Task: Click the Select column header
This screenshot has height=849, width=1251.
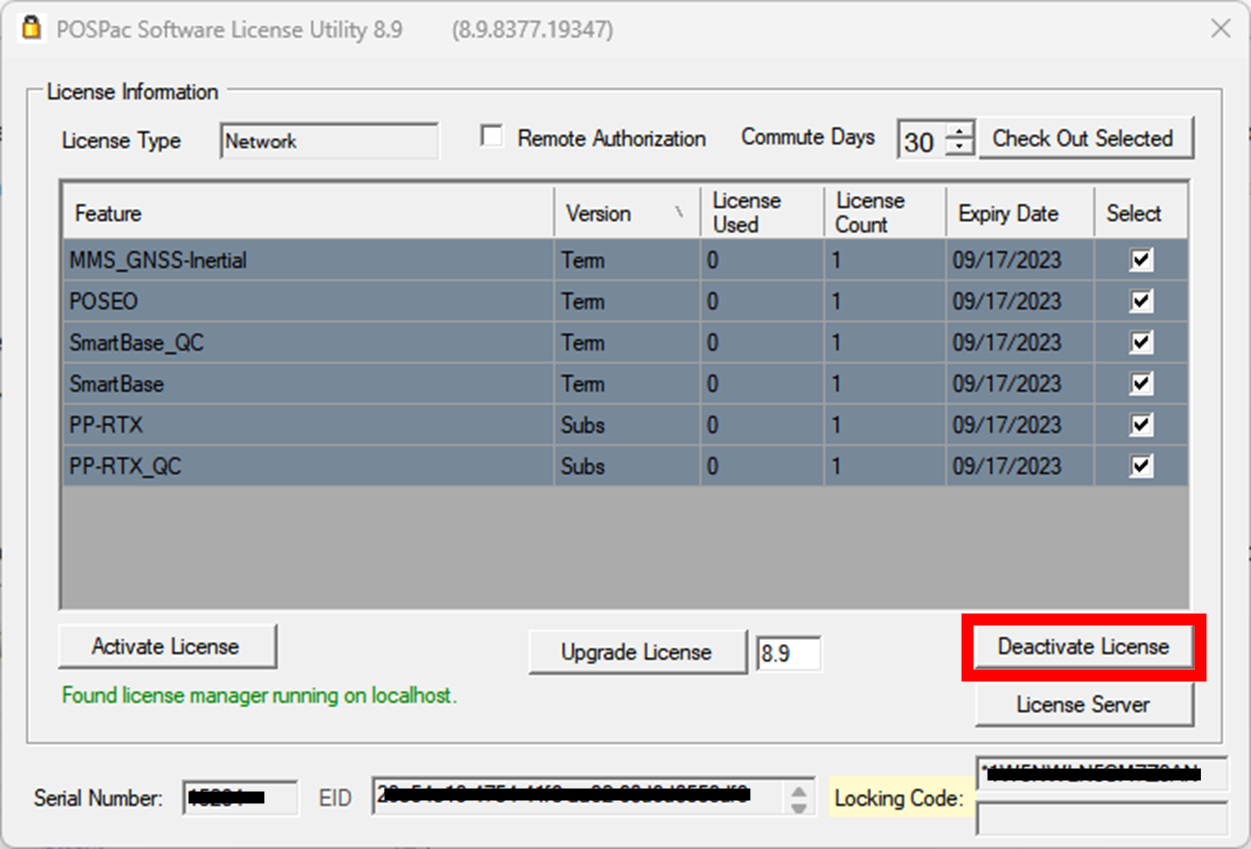Action: [1141, 213]
